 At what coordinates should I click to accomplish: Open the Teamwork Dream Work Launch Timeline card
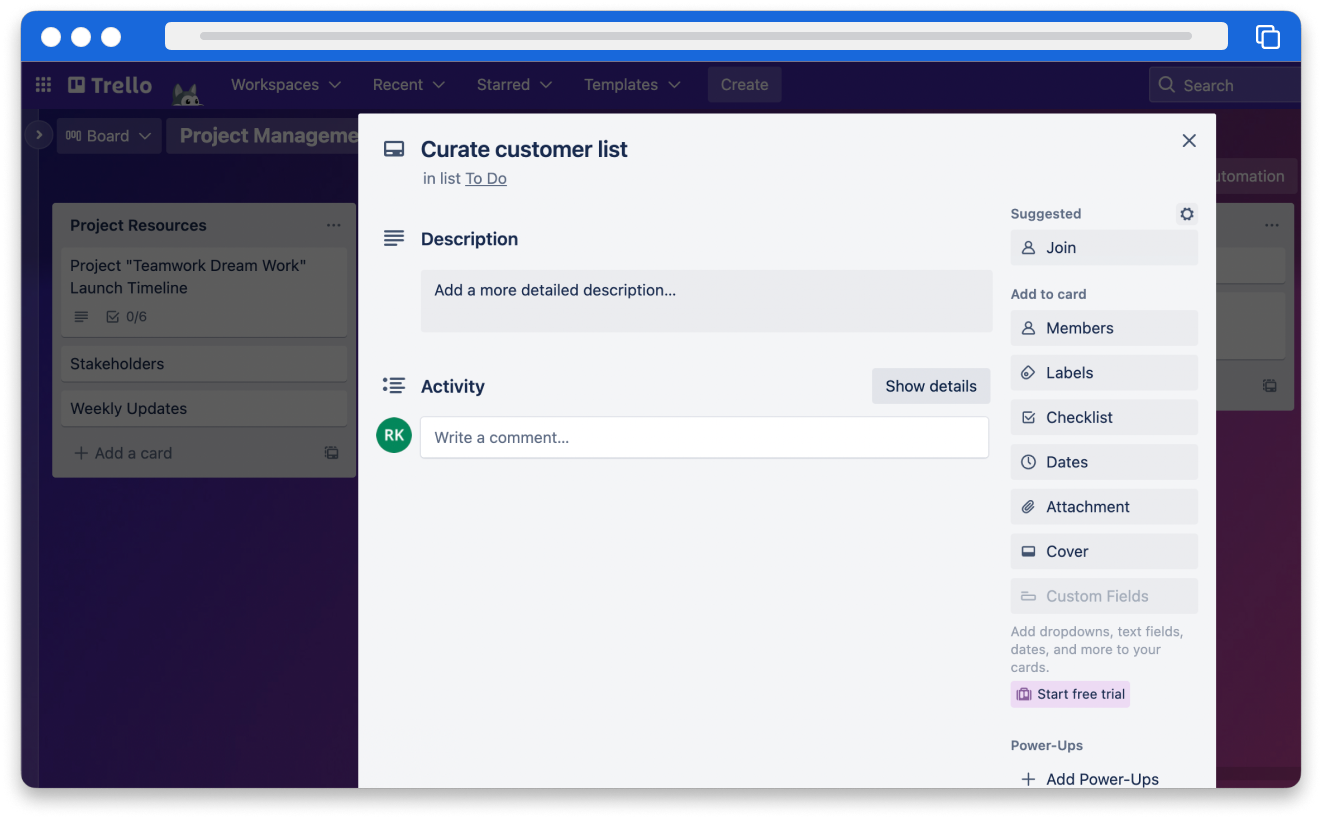[x=204, y=291]
